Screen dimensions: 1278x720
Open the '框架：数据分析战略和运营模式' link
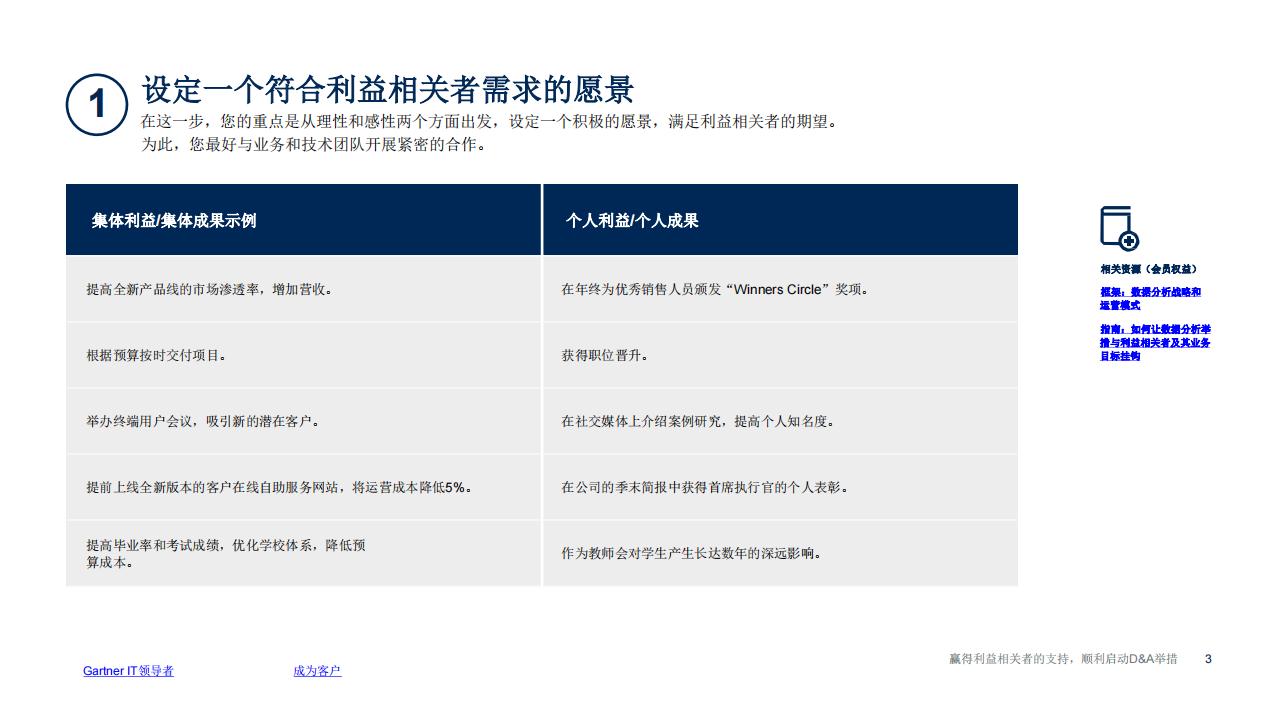pyautogui.click(x=1150, y=298)
